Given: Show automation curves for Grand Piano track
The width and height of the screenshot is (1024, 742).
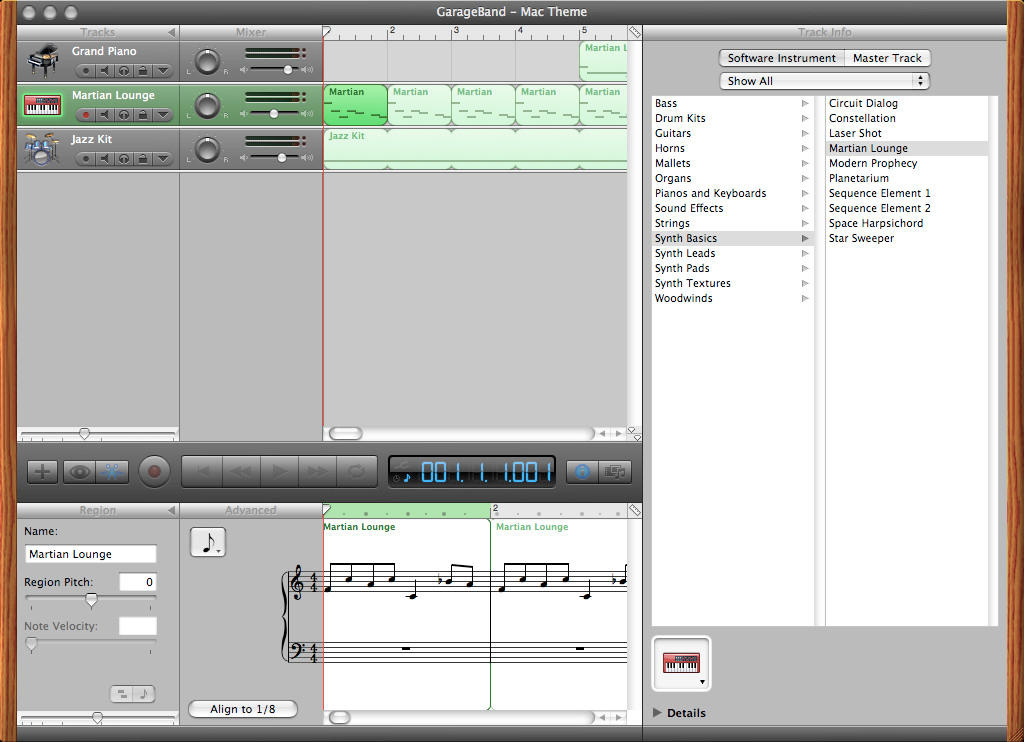Looking at the screenshot, I should click(163, 71).
